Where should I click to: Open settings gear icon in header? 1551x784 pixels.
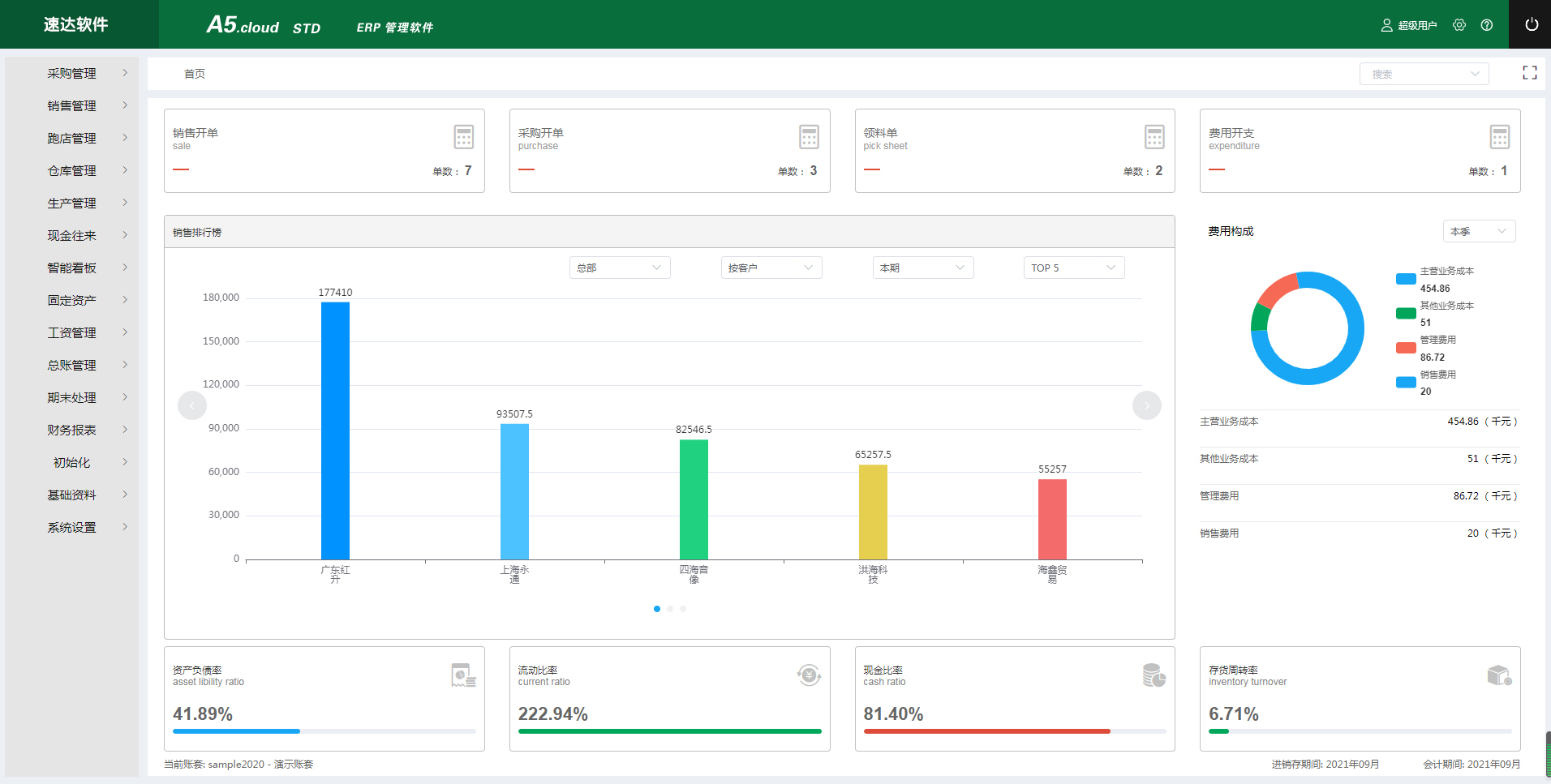(1459, 25)
